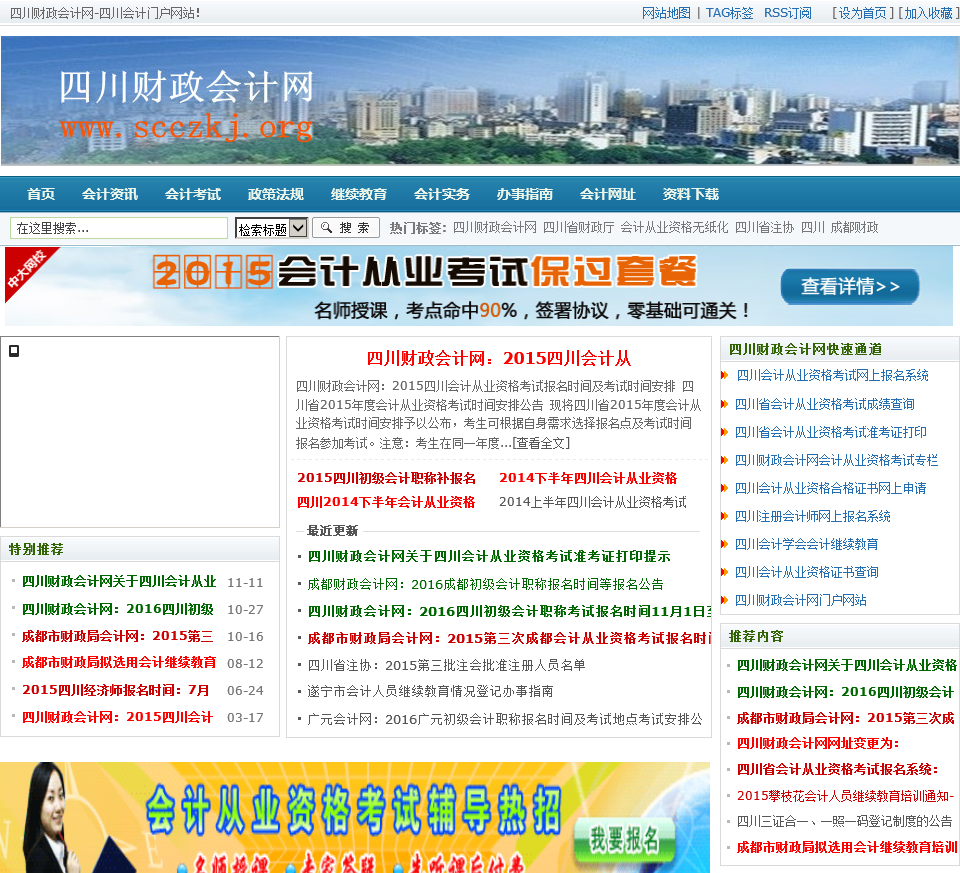Open 四川财政会计网网址变更为 in 推荐内容
Image resolution: width=960 pixels, height=873 pixels.
pyautogui.click(x=818, y=743)
